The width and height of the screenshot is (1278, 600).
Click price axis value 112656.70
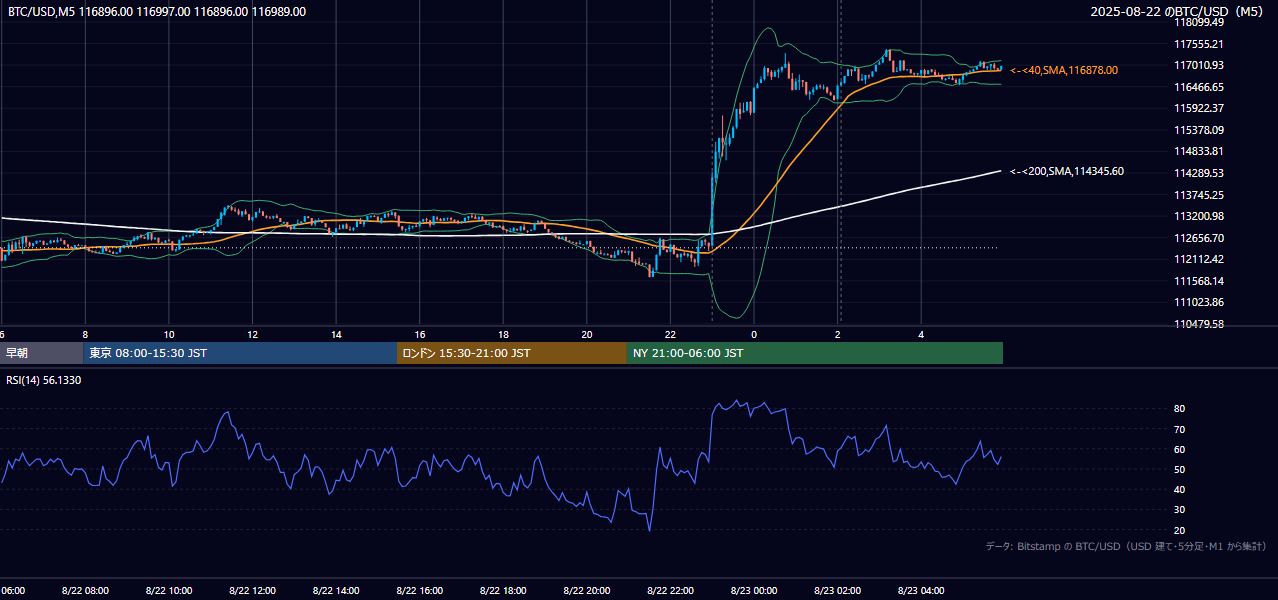pos(1199,238)
